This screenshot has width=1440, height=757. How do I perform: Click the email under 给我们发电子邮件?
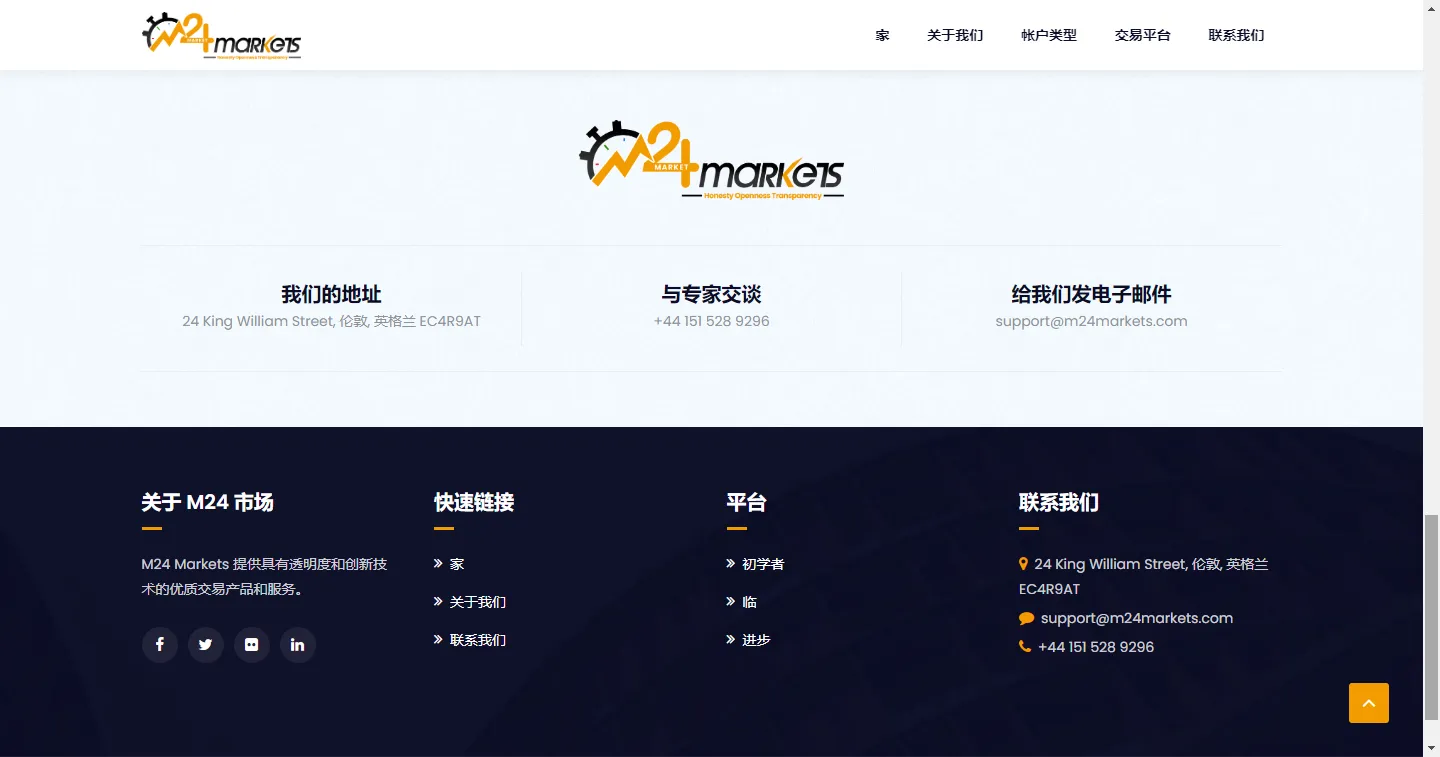click(1092, 321)
